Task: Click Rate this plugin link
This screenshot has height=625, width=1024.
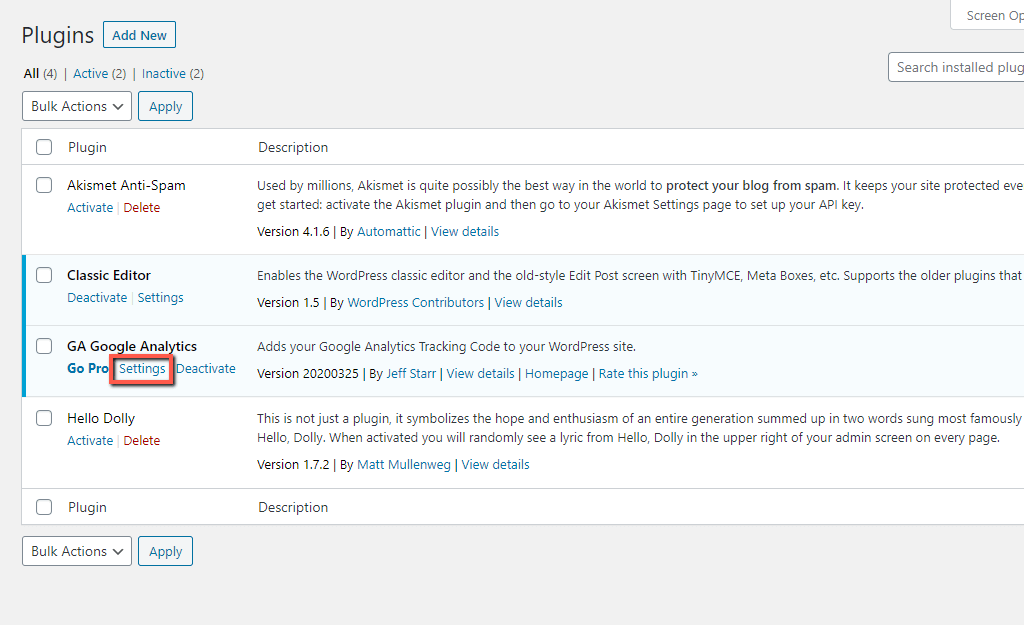Action: click(648, 374)
